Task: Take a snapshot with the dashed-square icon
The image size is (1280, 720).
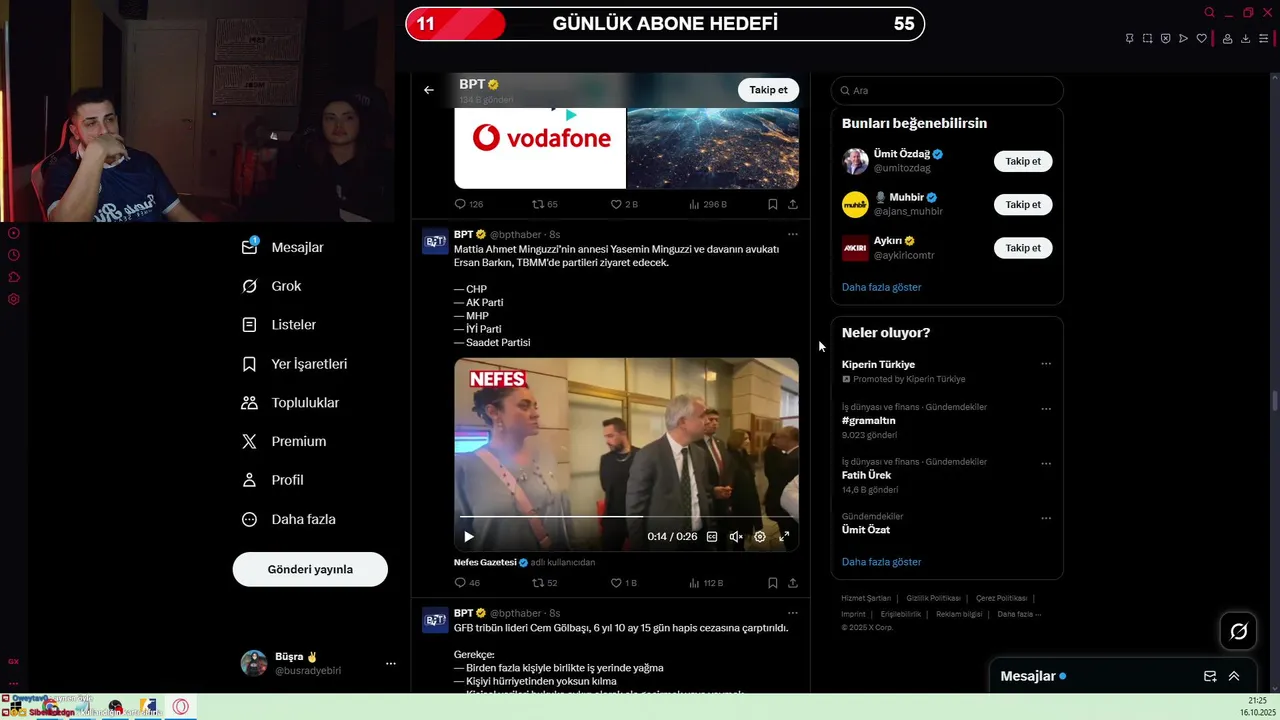Action: pos(1147,39)
